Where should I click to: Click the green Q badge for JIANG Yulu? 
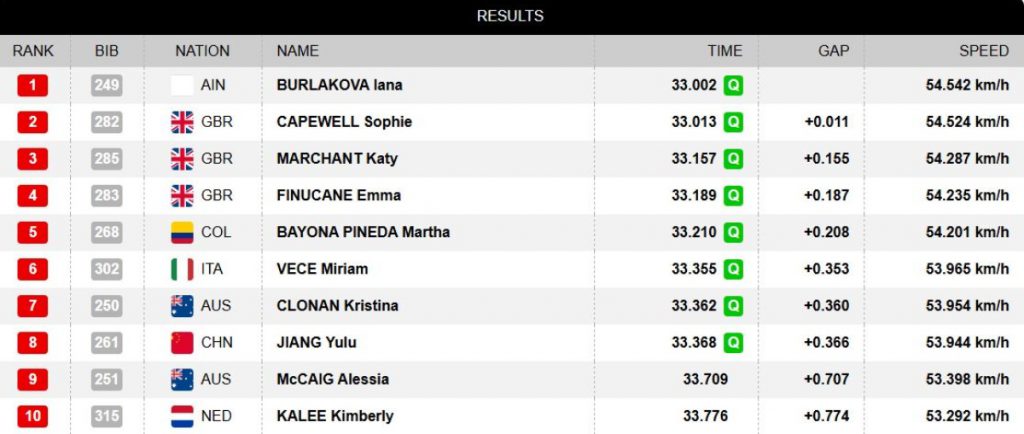coord(734,343)
